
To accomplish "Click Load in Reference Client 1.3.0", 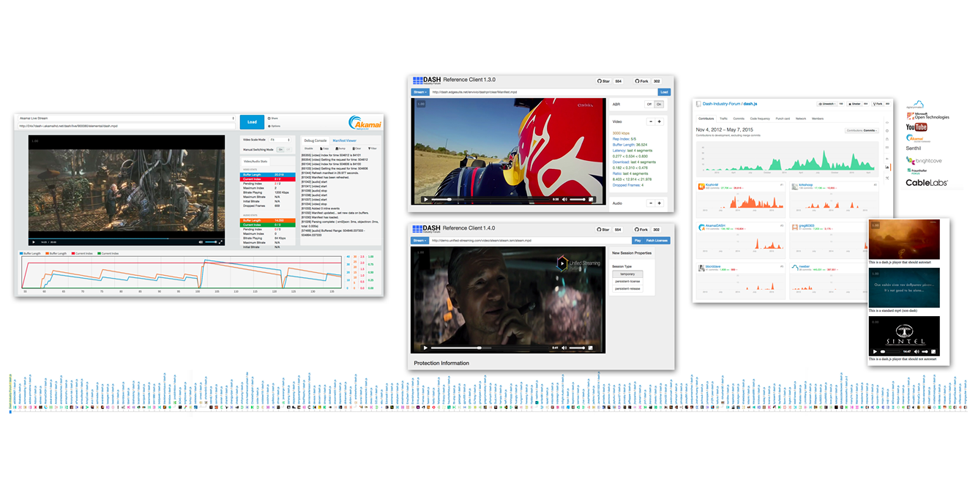I will [664, 92].
